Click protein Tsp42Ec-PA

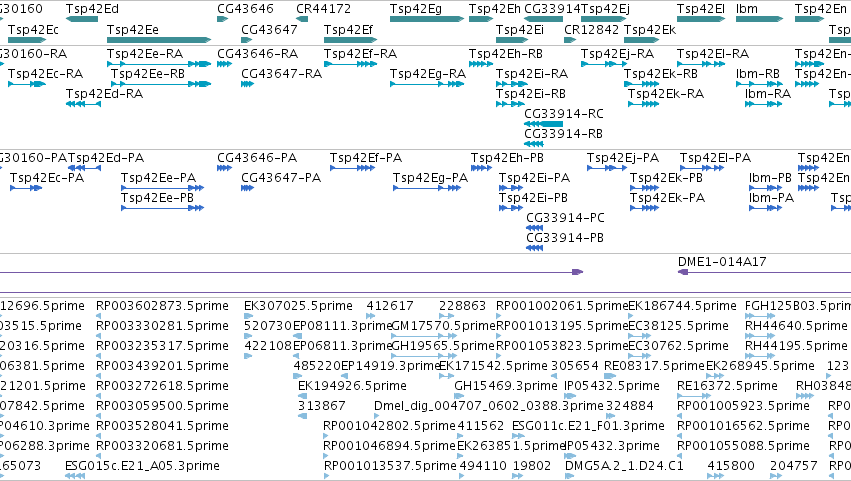(47, 178)
